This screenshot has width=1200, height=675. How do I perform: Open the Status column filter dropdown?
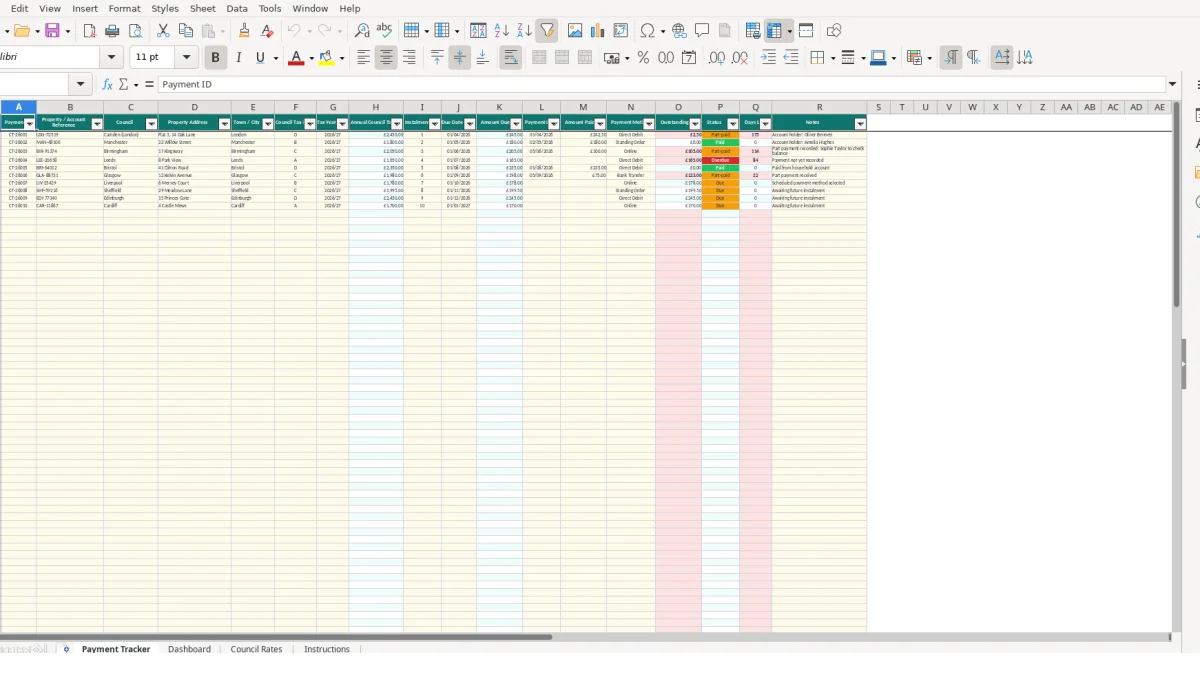pyautogui.click(x=733, y=124)
